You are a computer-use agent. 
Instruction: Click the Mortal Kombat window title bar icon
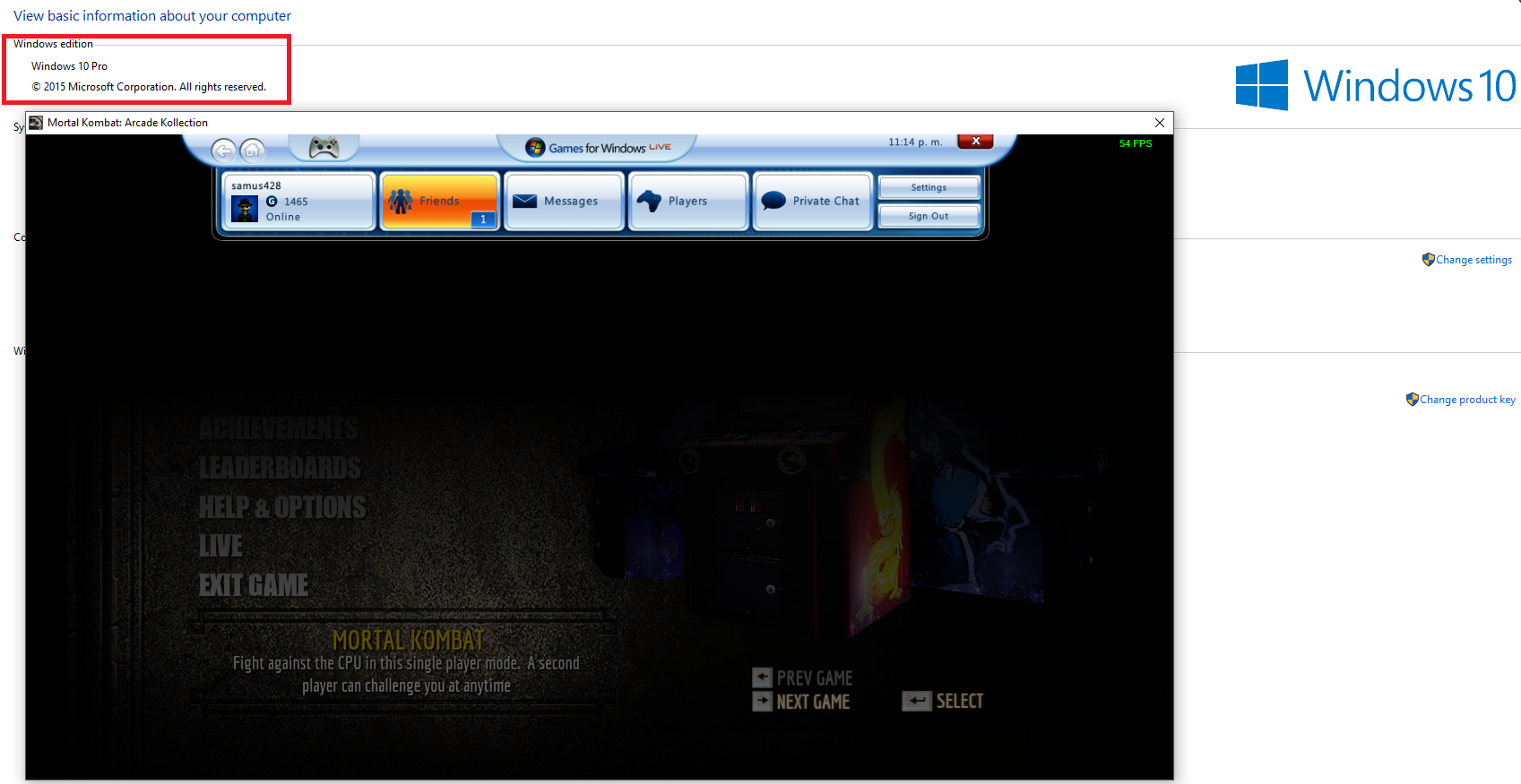(x=36, y=123)
